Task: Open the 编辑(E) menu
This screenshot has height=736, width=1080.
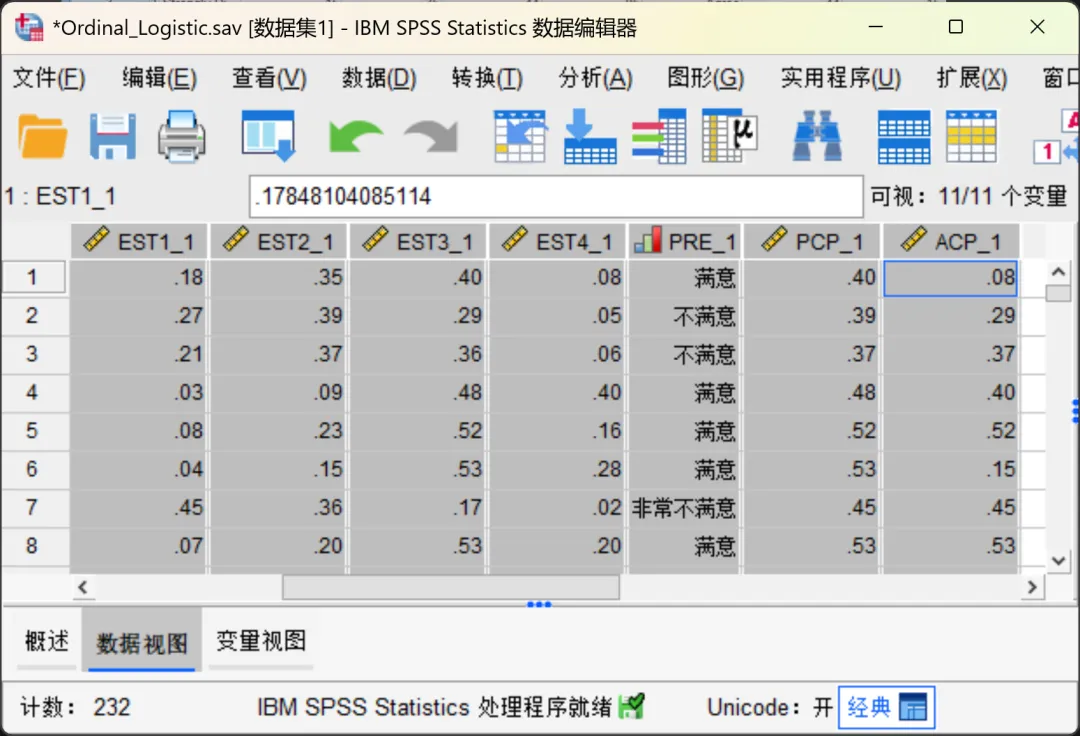Action: [x=159, y=78]
